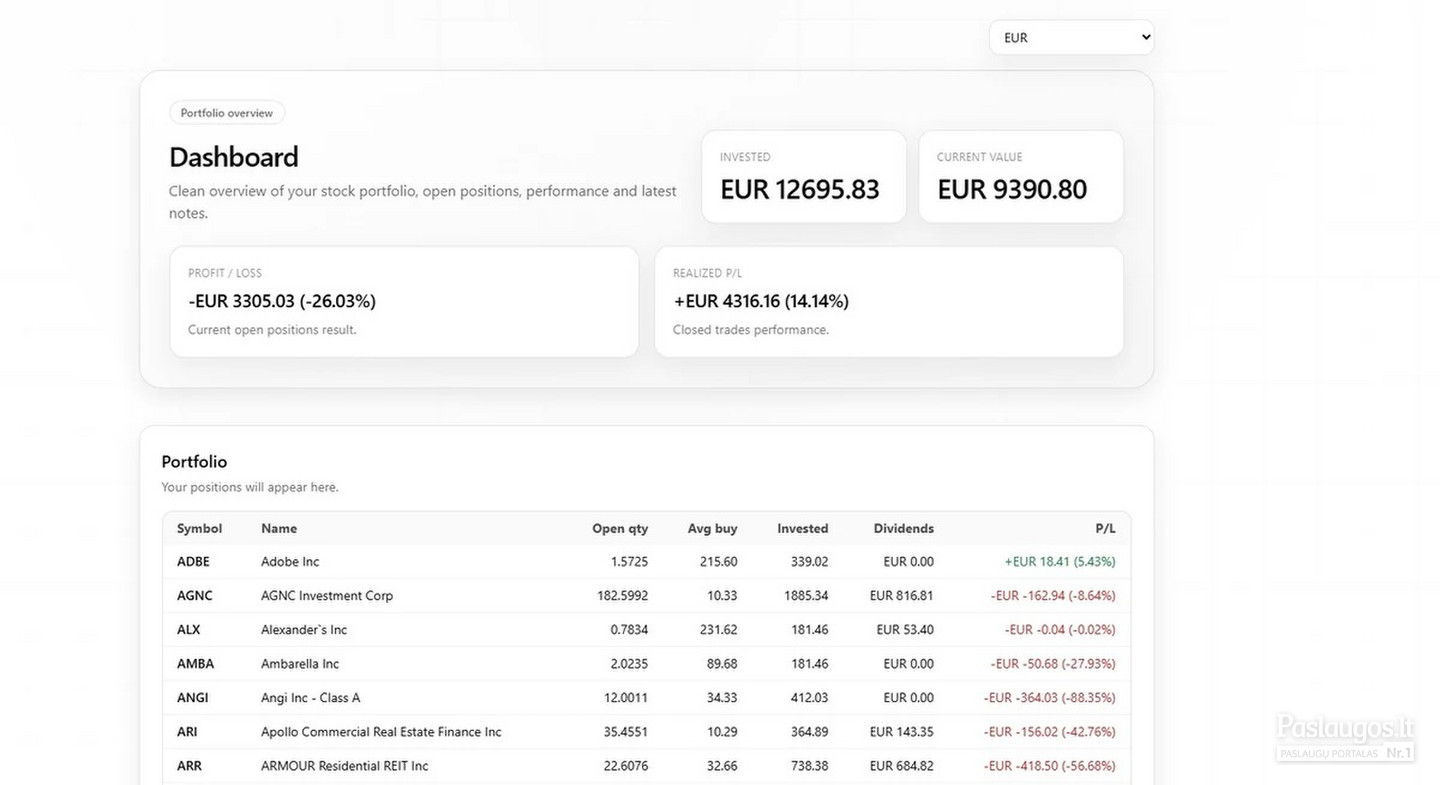This screenshot has width=1440, height=785.
Task: Open Apollo Commercial Real Estate Finance row
Action: pyautogui.click(x=647, y=732)
